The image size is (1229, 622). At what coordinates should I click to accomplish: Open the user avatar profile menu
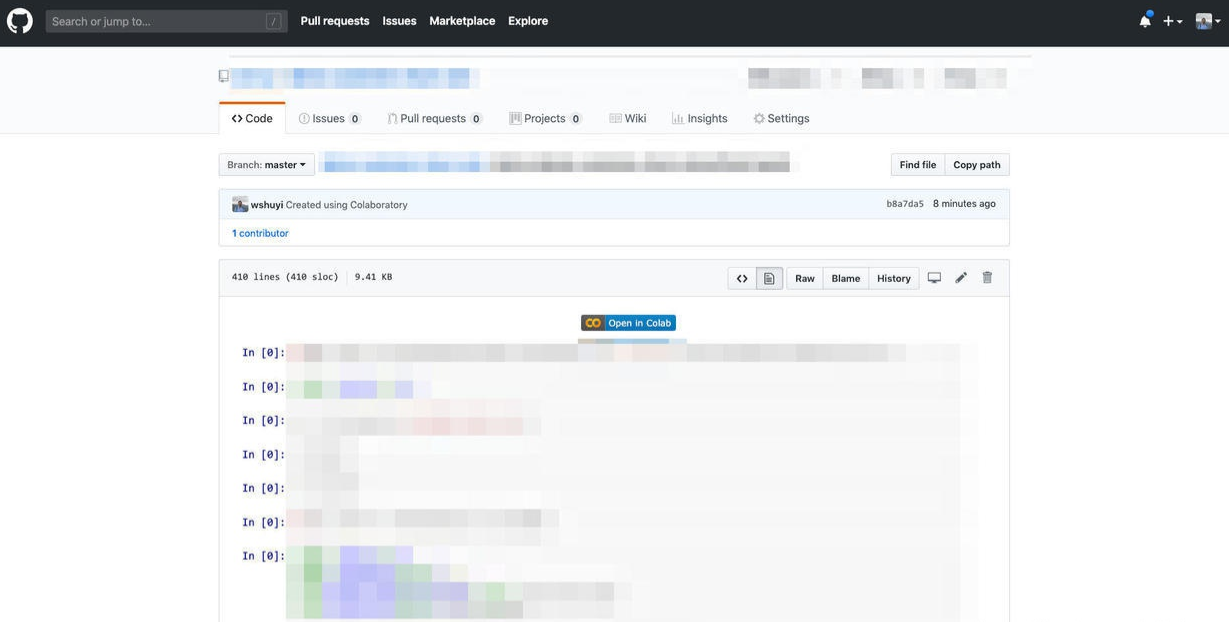click(x=1208, y=21)
